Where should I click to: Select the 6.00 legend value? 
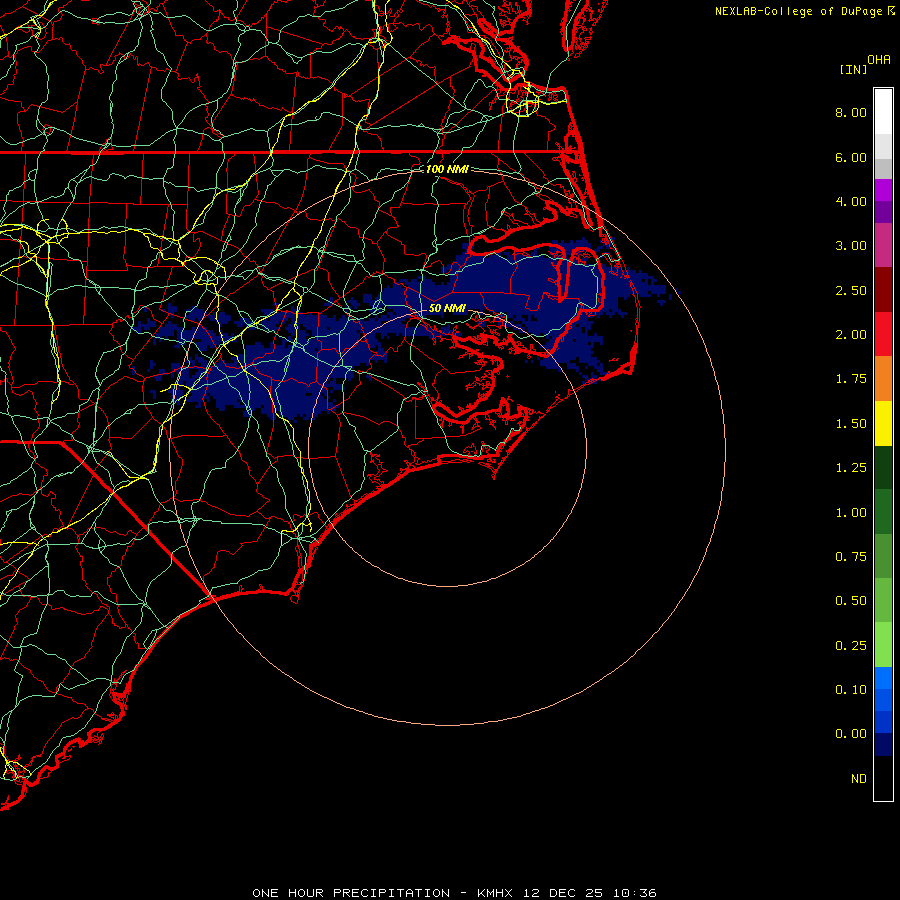point(851,157)
